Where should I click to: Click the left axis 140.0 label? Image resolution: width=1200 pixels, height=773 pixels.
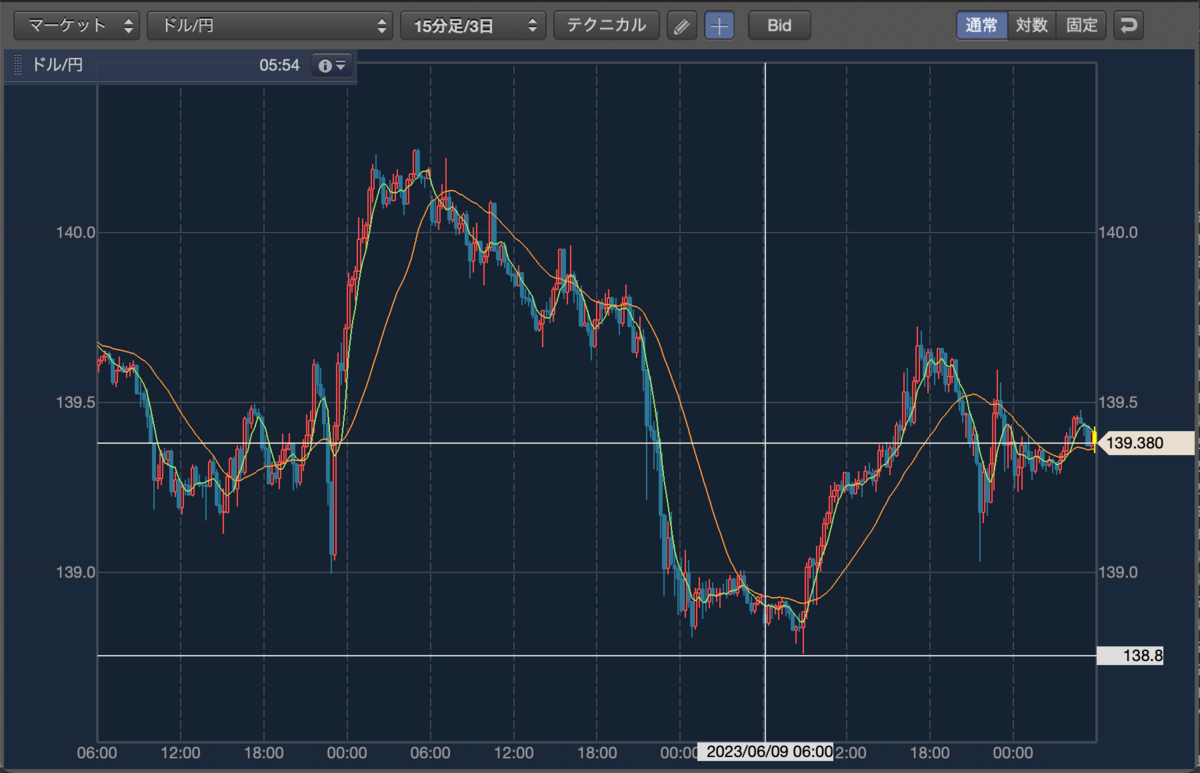75,233
